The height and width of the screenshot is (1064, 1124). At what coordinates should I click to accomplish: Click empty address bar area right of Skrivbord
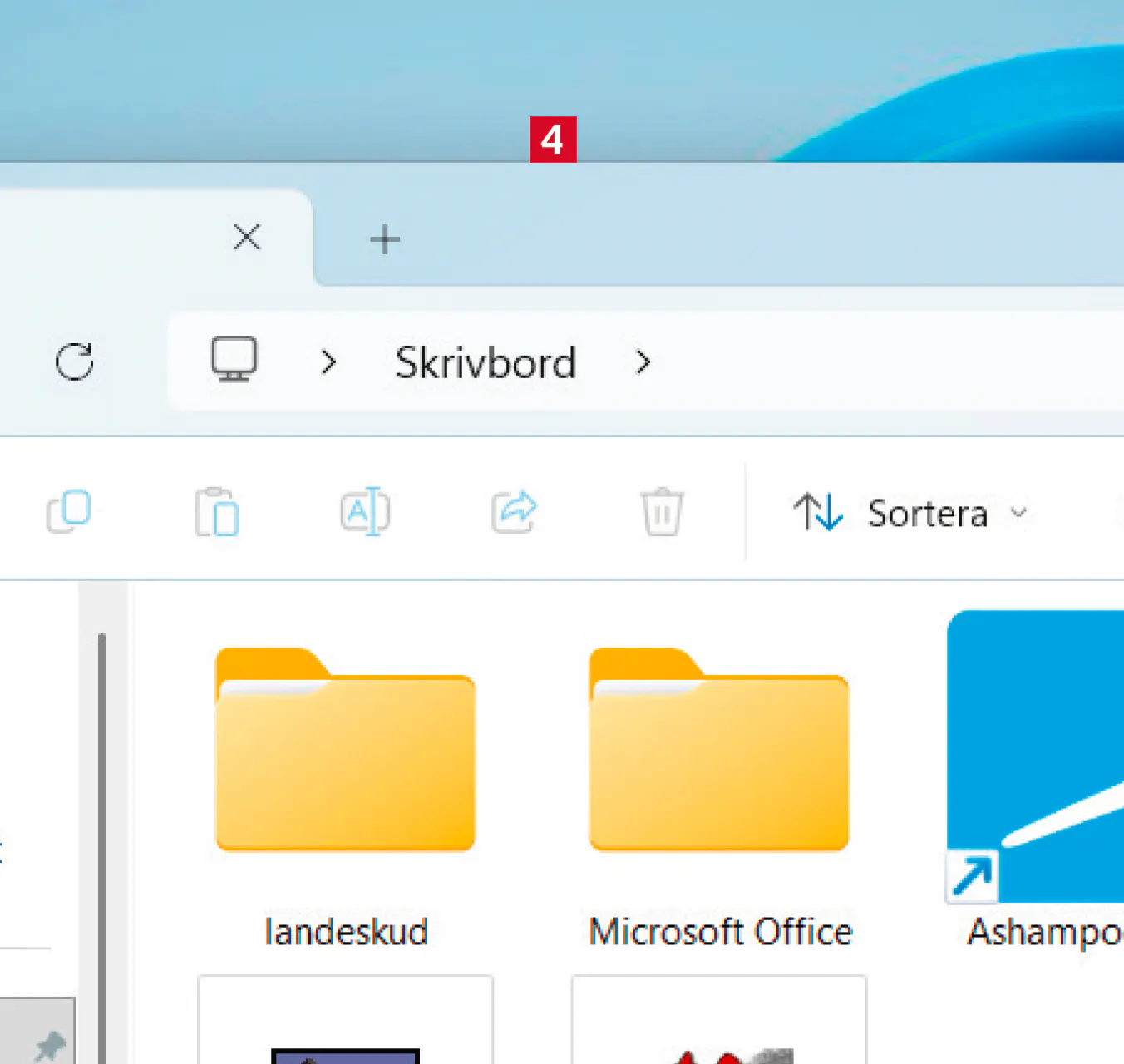(x=873, y=362)
